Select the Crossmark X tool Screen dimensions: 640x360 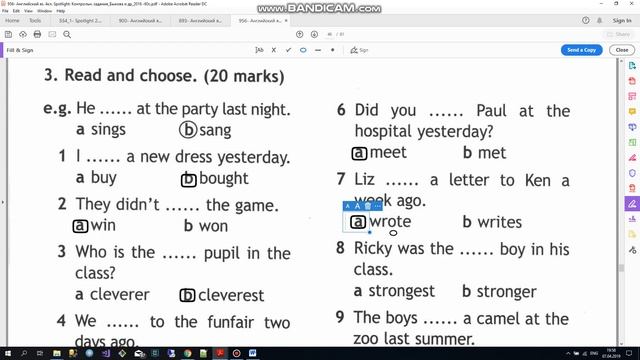[x=274, y=50]
